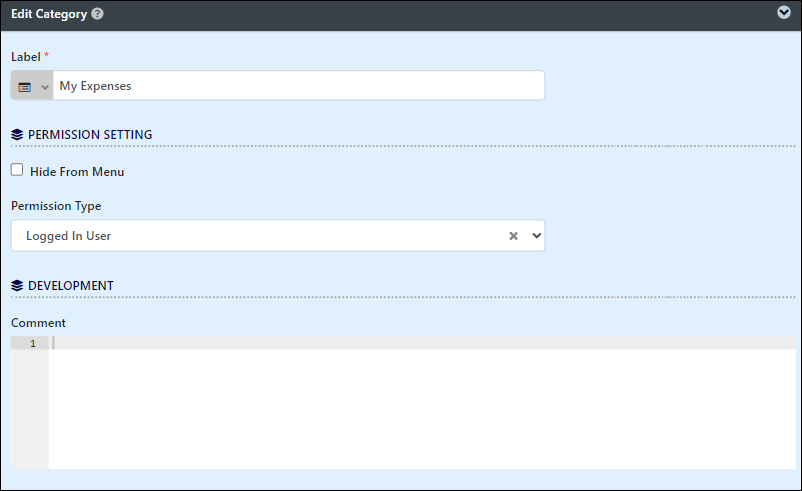Click the Comment field label
Screen dimensions: 802x491
coord(38,323)
